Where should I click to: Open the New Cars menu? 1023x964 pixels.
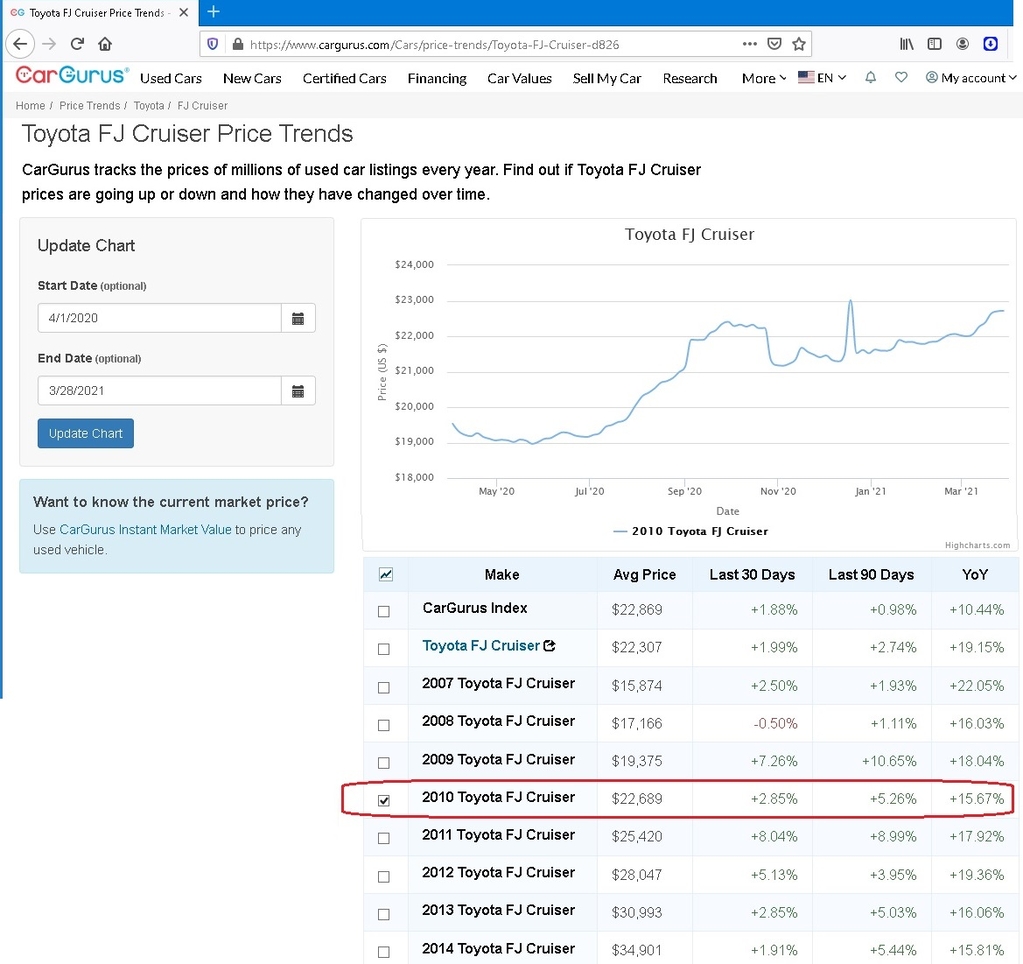click(252, 78)
